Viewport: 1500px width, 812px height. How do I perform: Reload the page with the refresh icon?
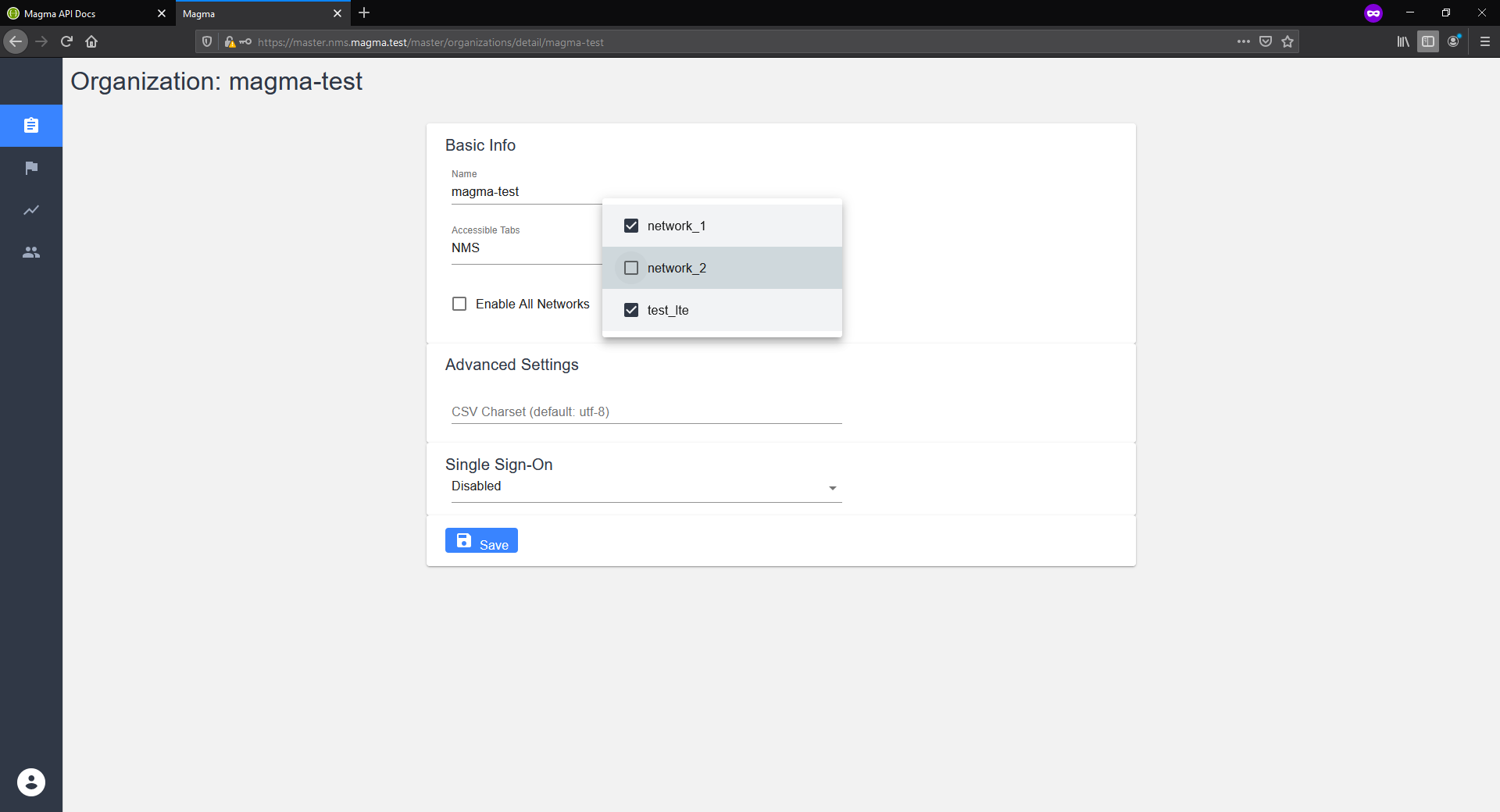[x=66, y=41]
